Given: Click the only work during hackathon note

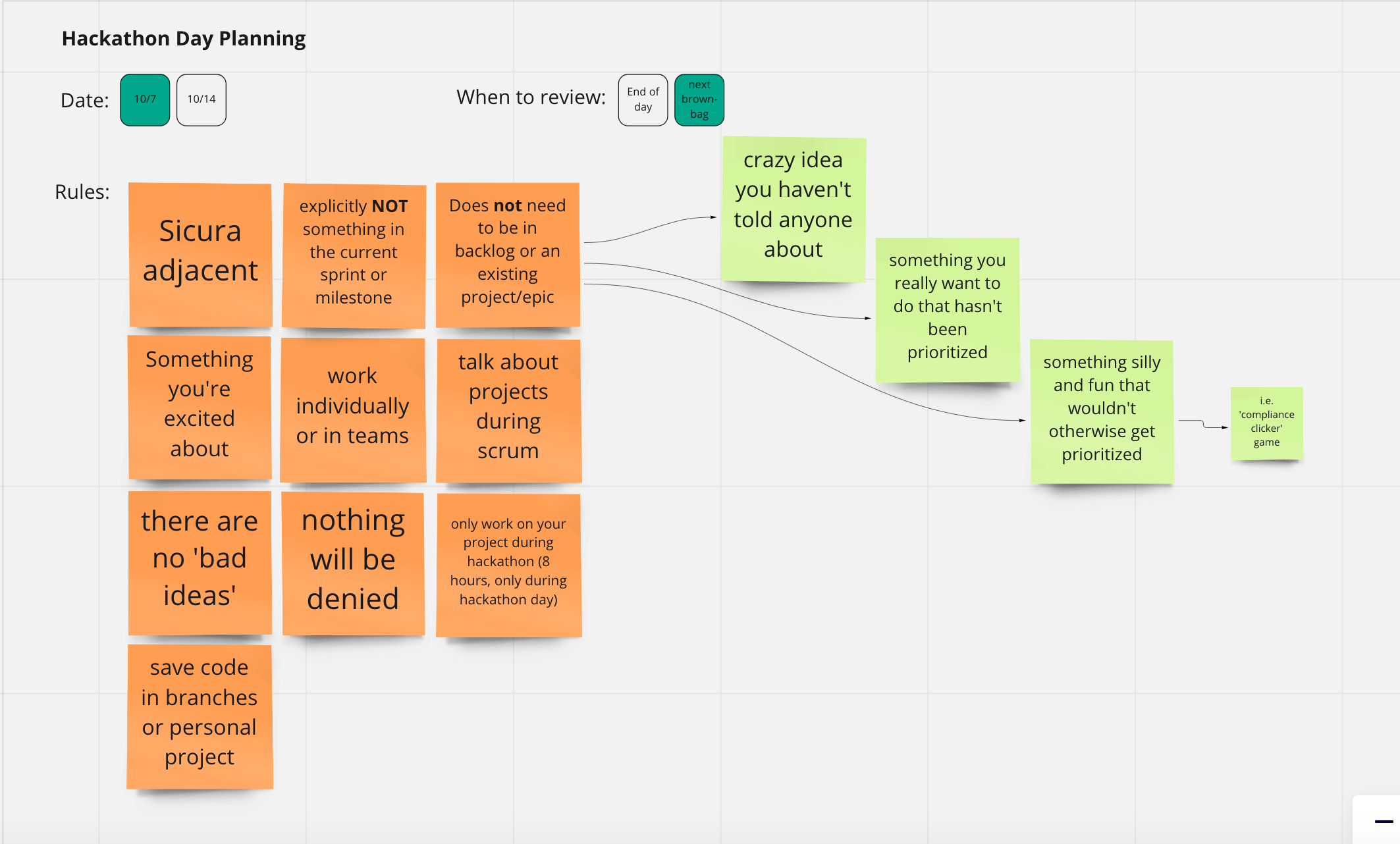Looking at the screenshot, I should click(508, 564).
